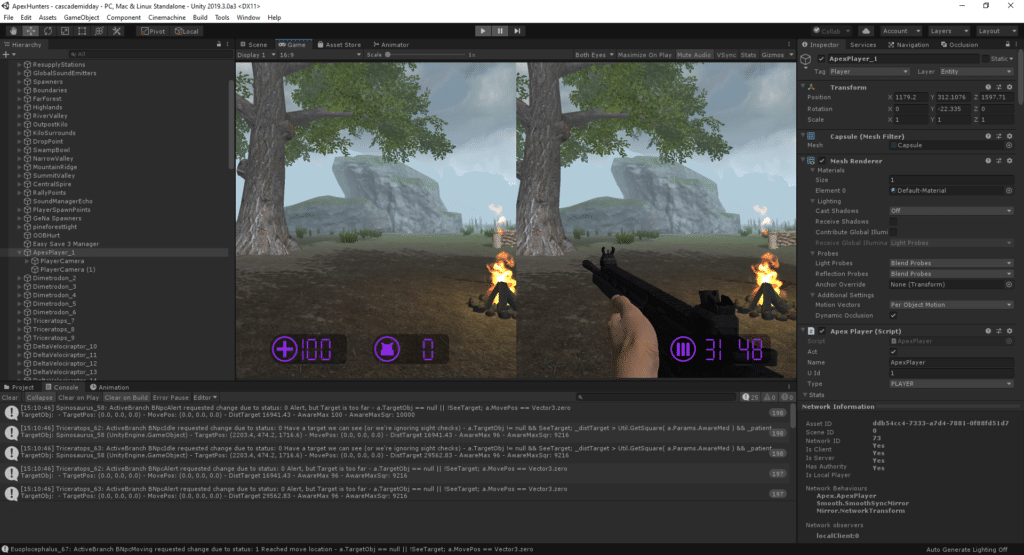
Task: Switch to the Animator tab
Action: [x=391, y=44]
